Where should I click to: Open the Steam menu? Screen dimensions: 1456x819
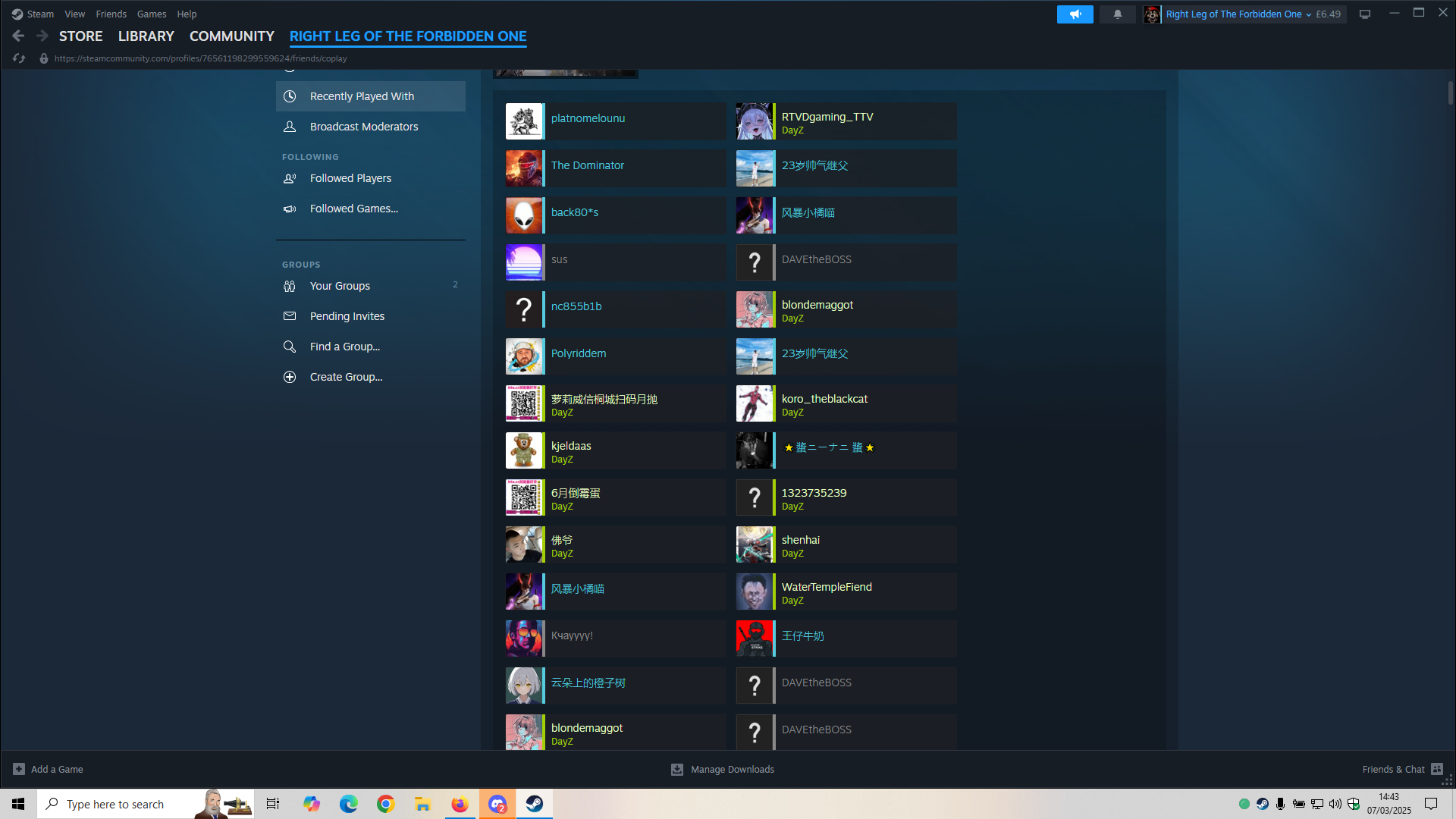click(40, 14)
